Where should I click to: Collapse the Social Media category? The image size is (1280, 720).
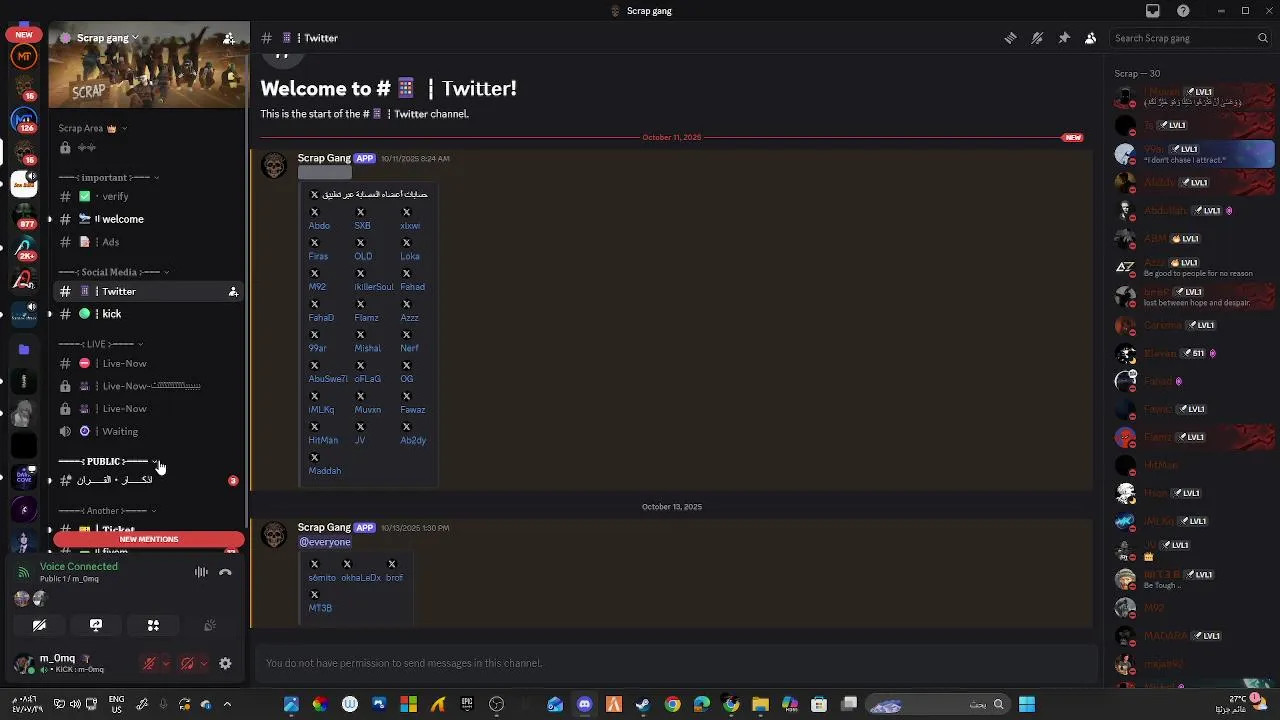coord(113,272)
